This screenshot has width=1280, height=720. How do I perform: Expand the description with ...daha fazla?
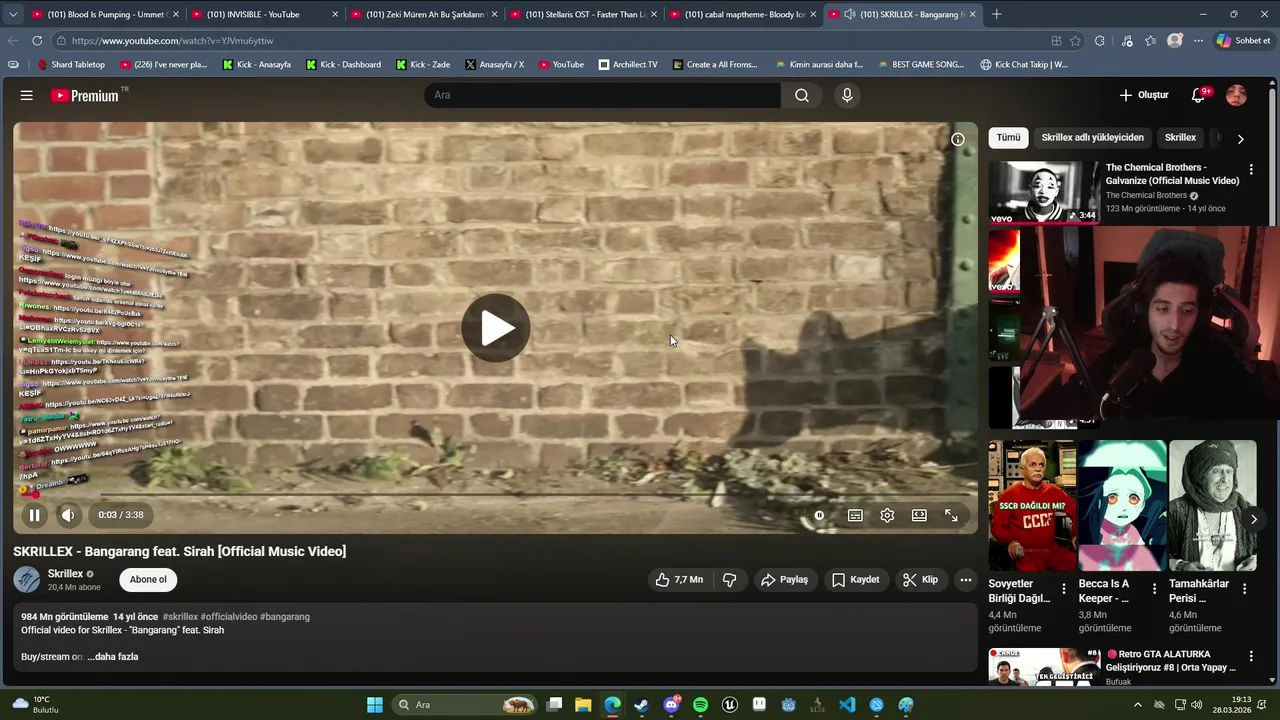point(112,657)
